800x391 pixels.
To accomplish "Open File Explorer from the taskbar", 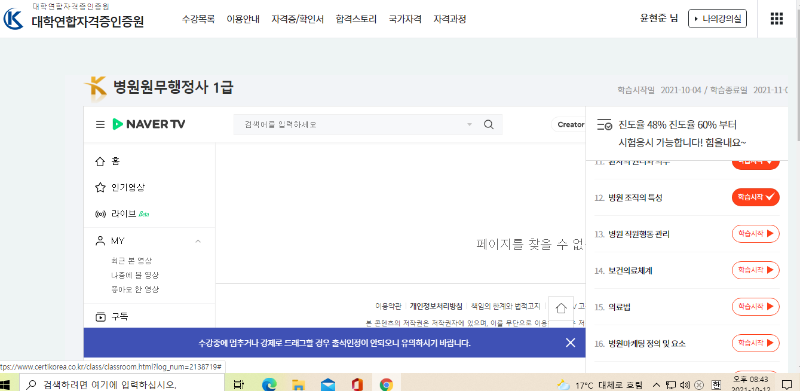I will click(298, 384).
